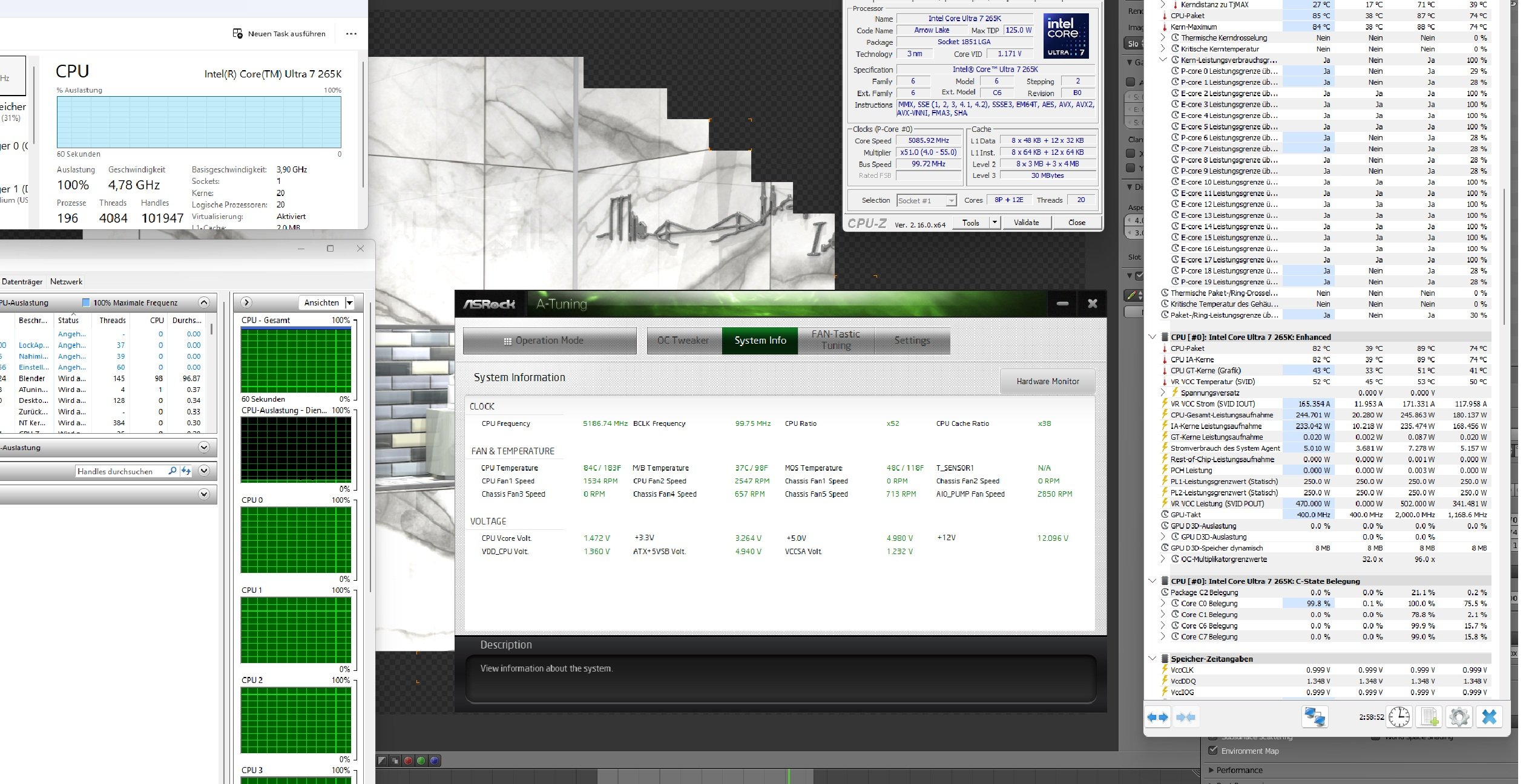
Task: Collapse CPU-Auslastung section chevron
Action: (x=204, y=302)
